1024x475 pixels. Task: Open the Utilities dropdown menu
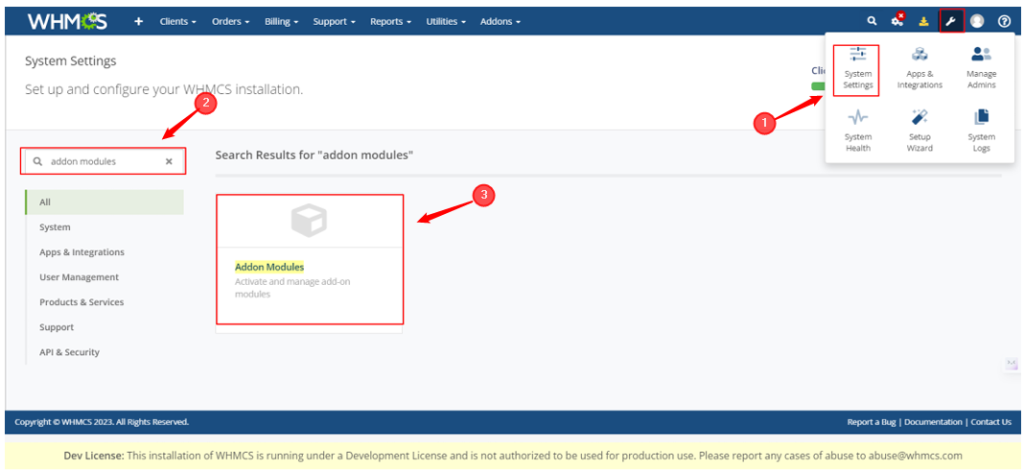[x=445, y=21]
